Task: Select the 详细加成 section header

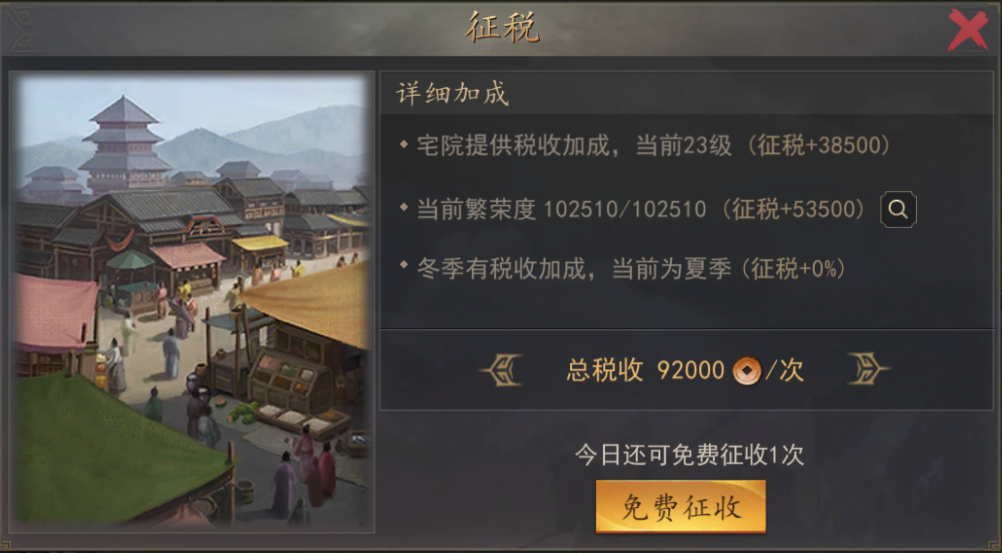Action: point(452,94)
